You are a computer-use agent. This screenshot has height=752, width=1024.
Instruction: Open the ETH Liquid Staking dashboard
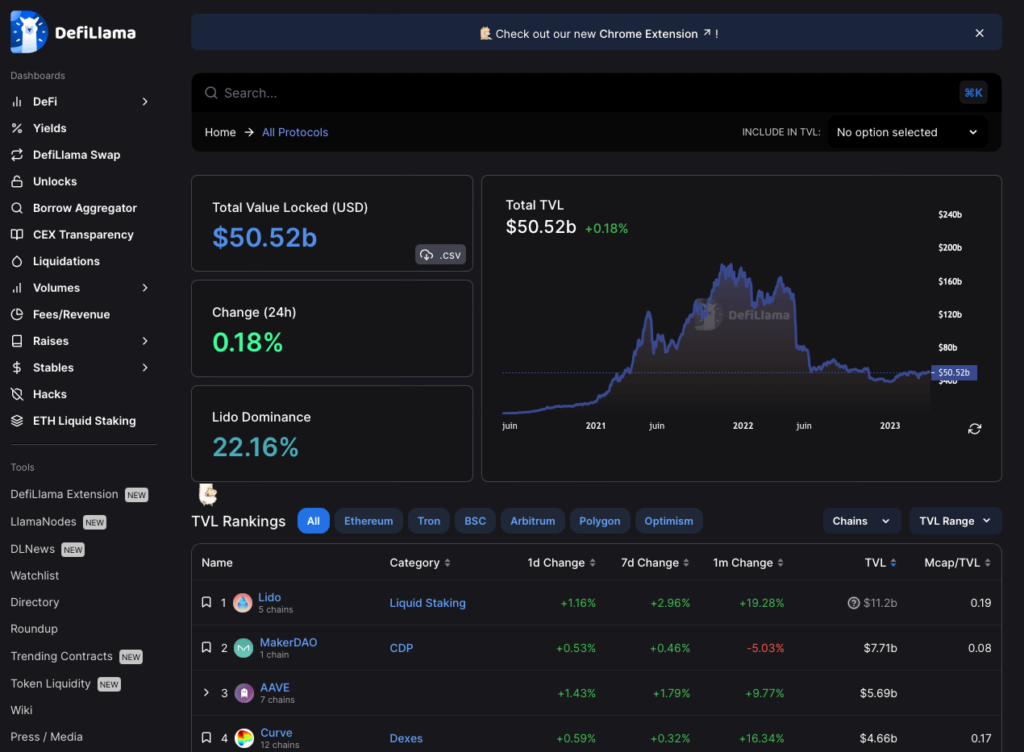coord(84,421)
